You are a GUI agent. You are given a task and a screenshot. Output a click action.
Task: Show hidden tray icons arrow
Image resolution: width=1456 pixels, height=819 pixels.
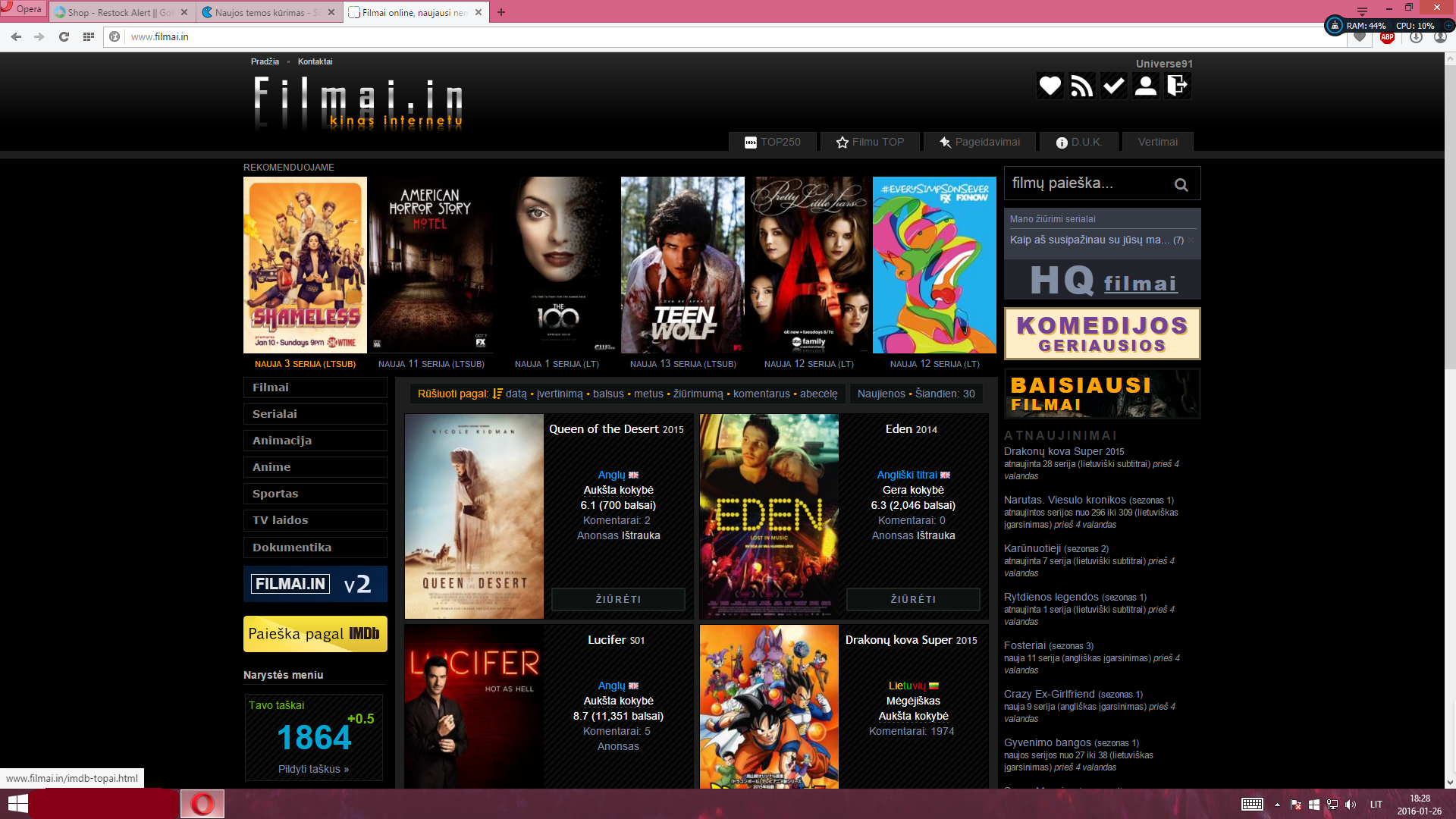(x=1277, y=805)
